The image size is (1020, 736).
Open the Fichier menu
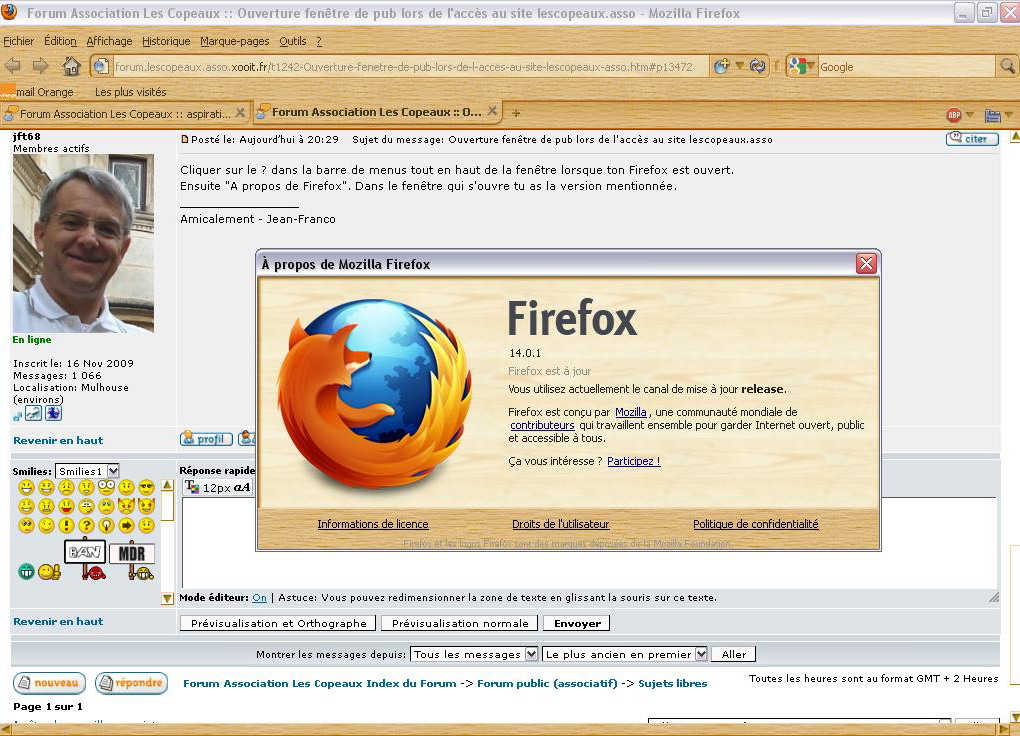[18, 41]
